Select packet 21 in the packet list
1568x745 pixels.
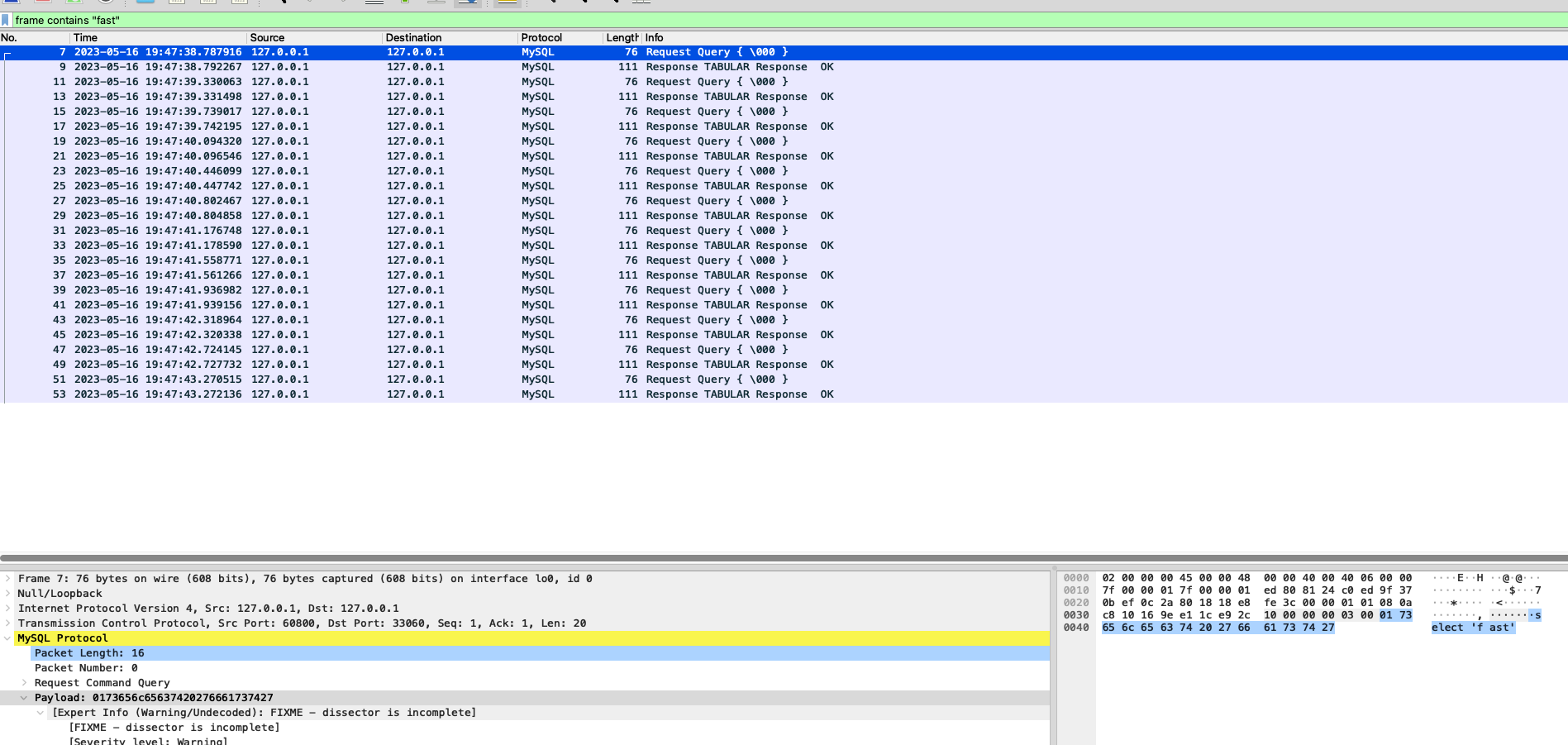(784, 156)
